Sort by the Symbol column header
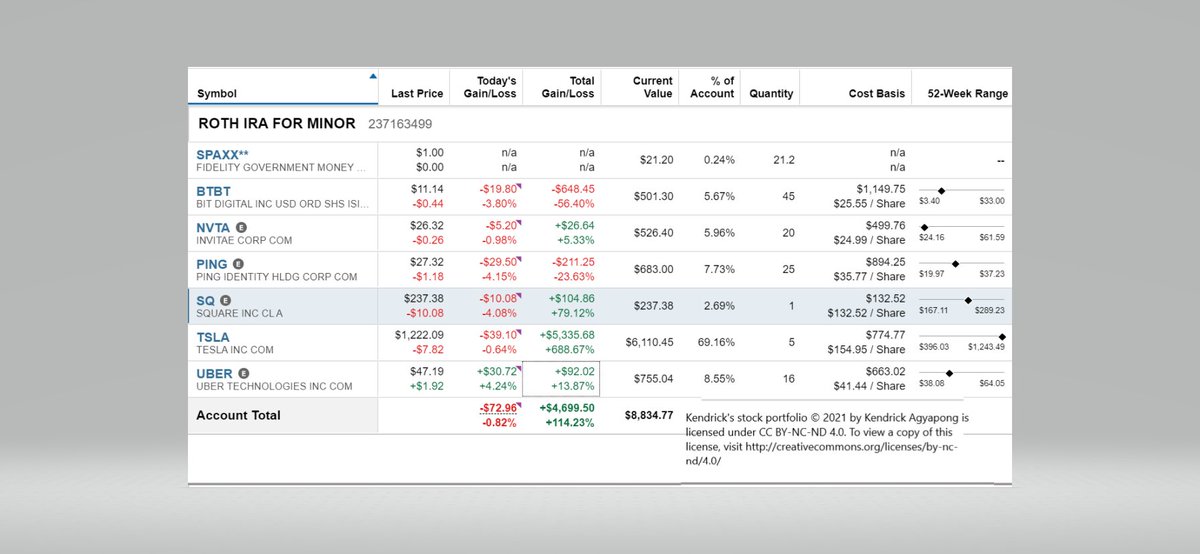 [x=217, y=94]
